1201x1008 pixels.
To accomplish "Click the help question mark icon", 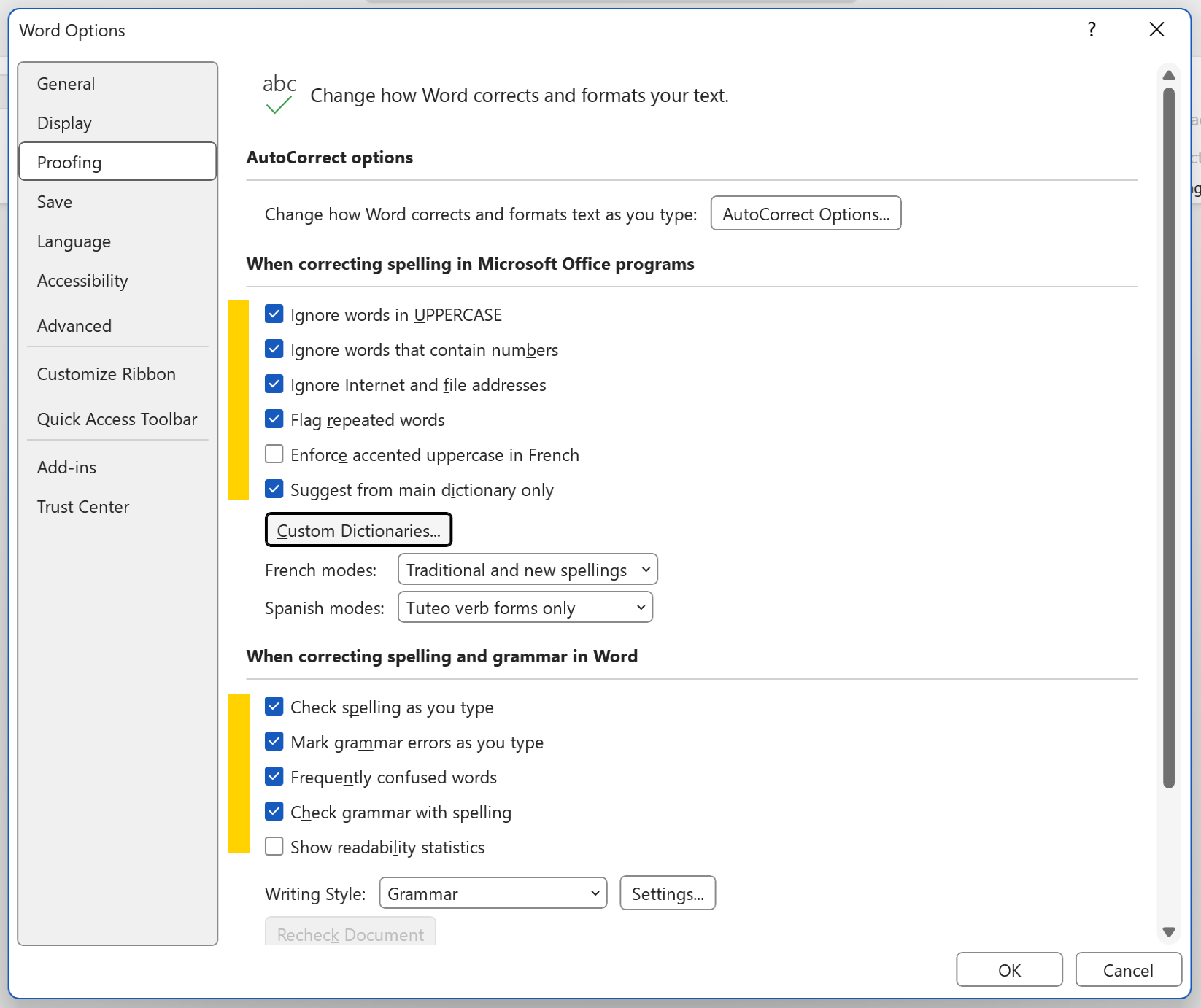I will point(1092,30).
